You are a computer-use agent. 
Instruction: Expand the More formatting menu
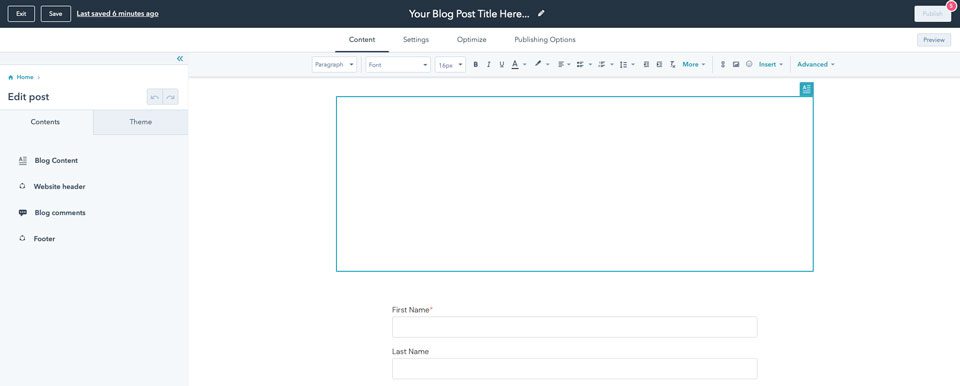[694, 64]
